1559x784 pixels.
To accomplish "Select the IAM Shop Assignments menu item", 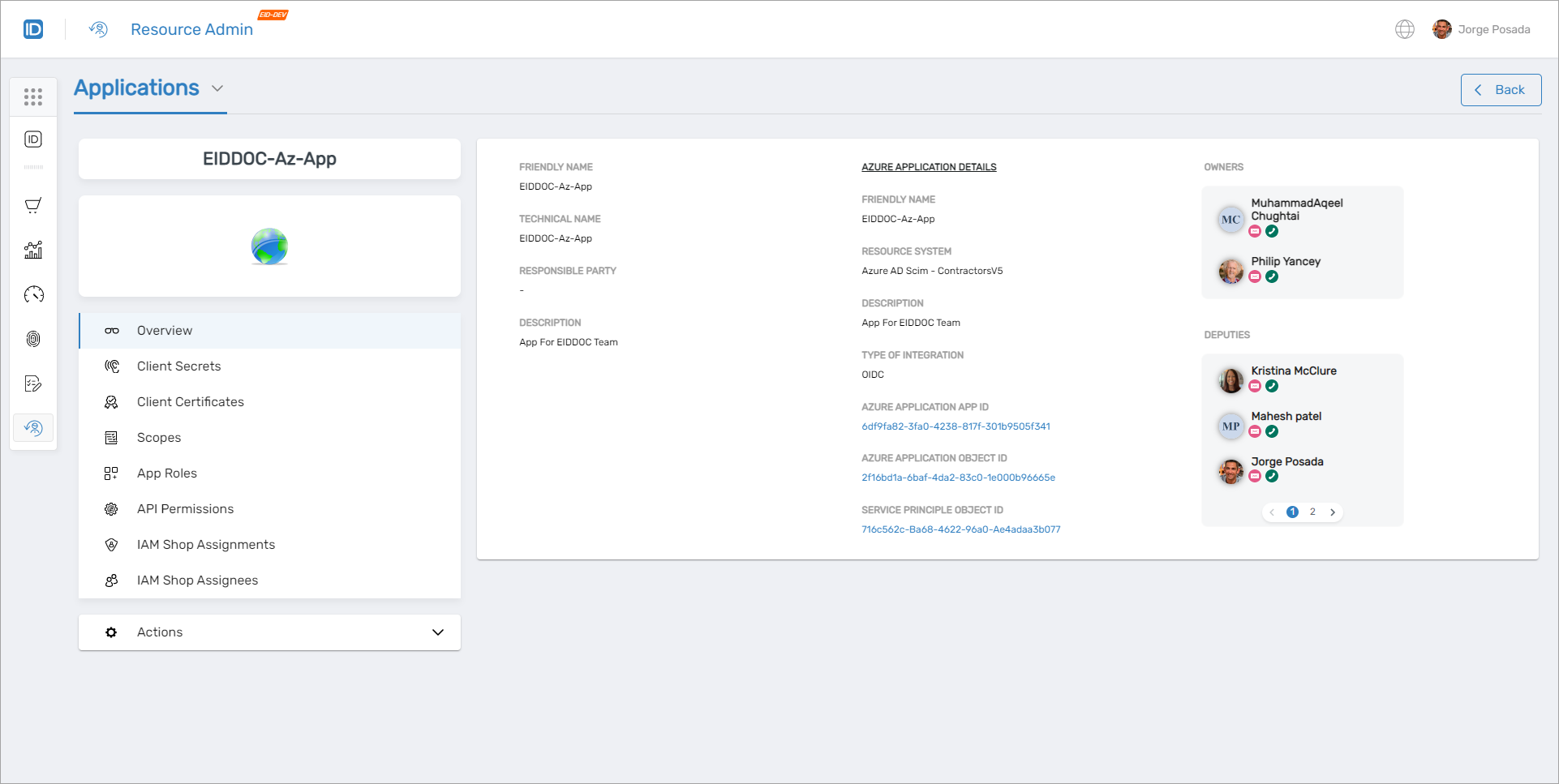I will click(205, 544).
